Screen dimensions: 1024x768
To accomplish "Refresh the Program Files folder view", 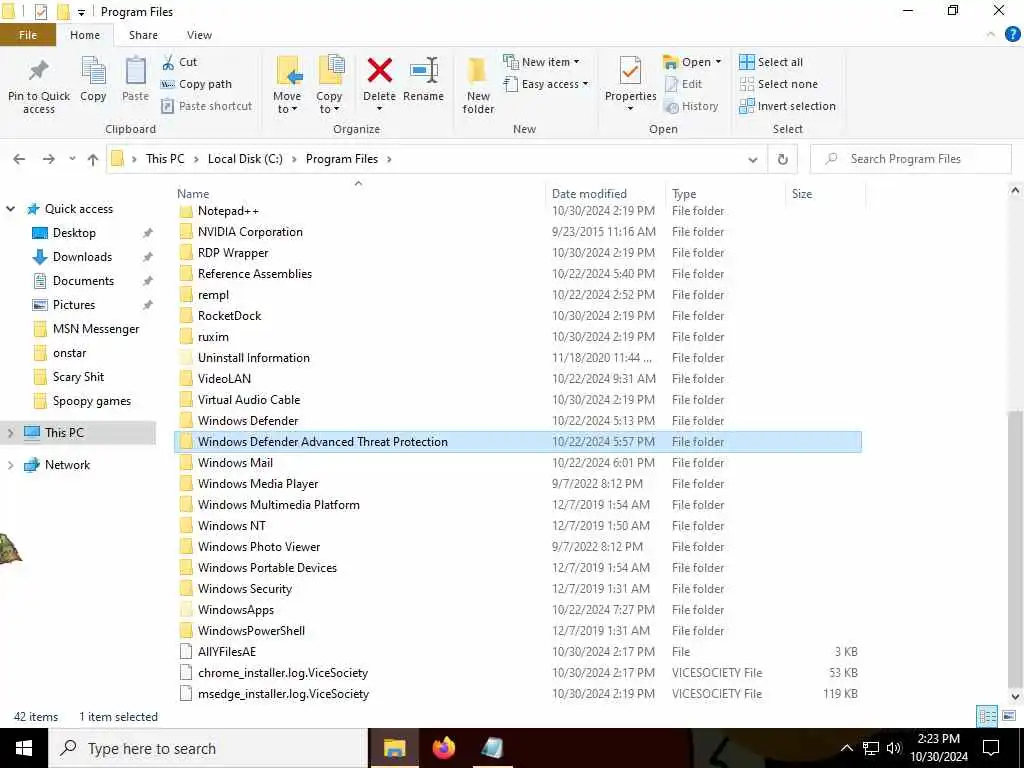I will click(x=782, y=159).
